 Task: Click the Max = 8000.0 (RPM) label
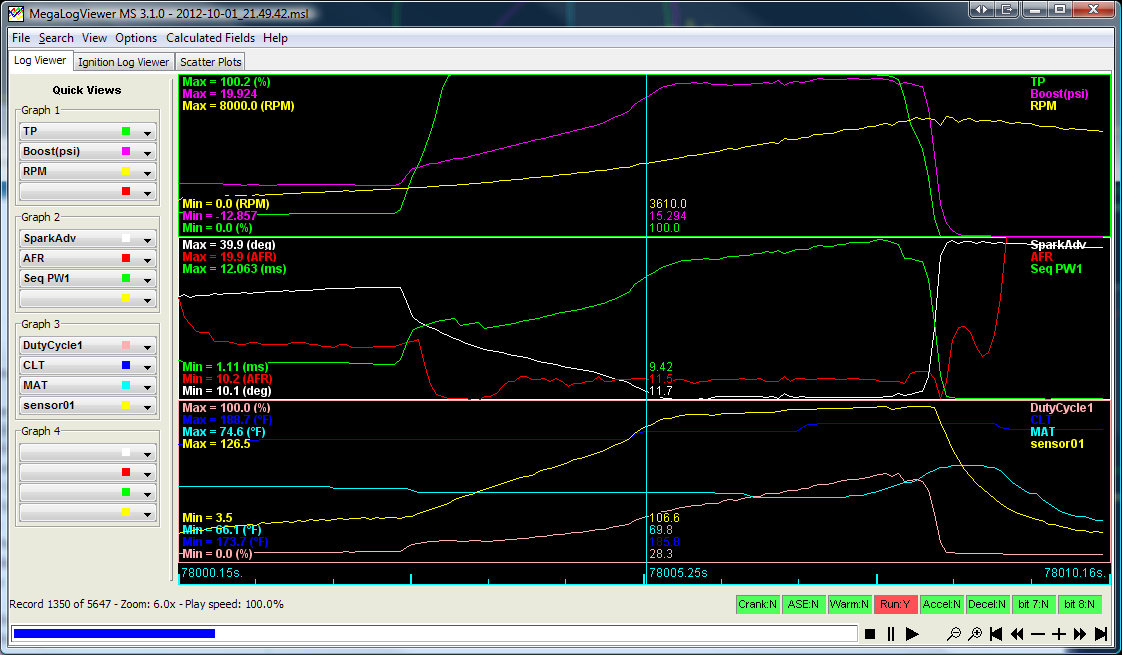point(238,106)
